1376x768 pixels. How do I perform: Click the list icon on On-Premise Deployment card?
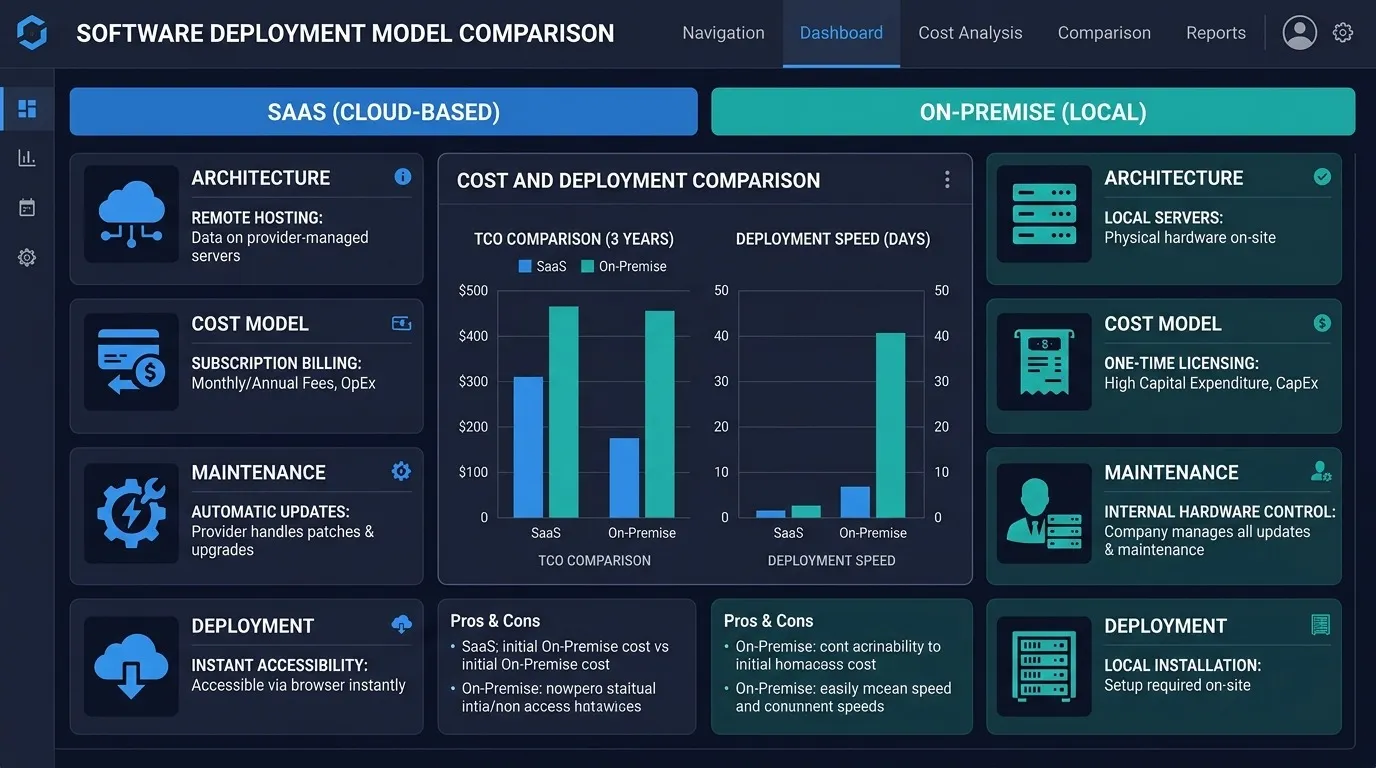[x=1321, y=625]
